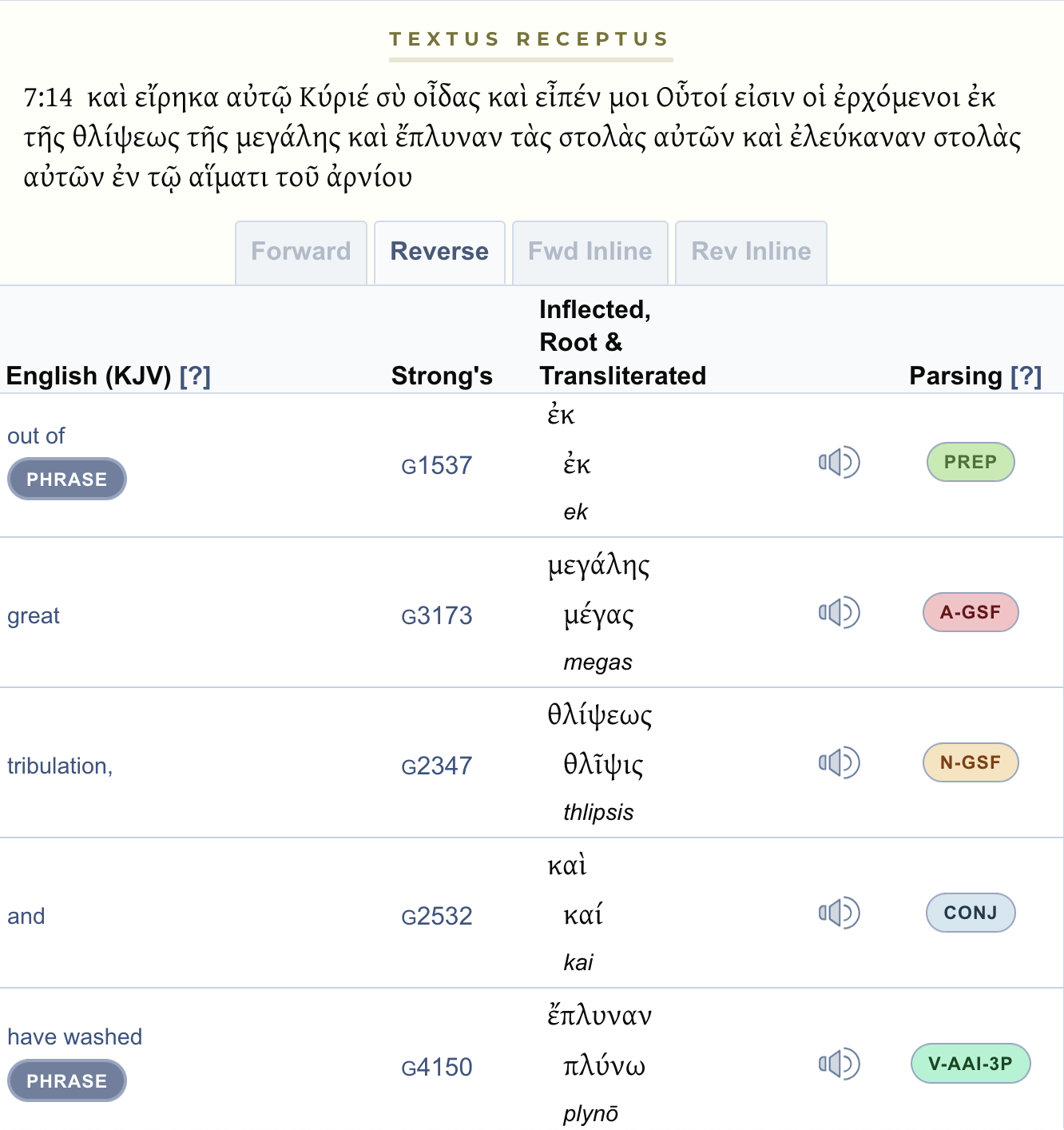
Task: Open Strong's G2347 entry
Action: 437,766
